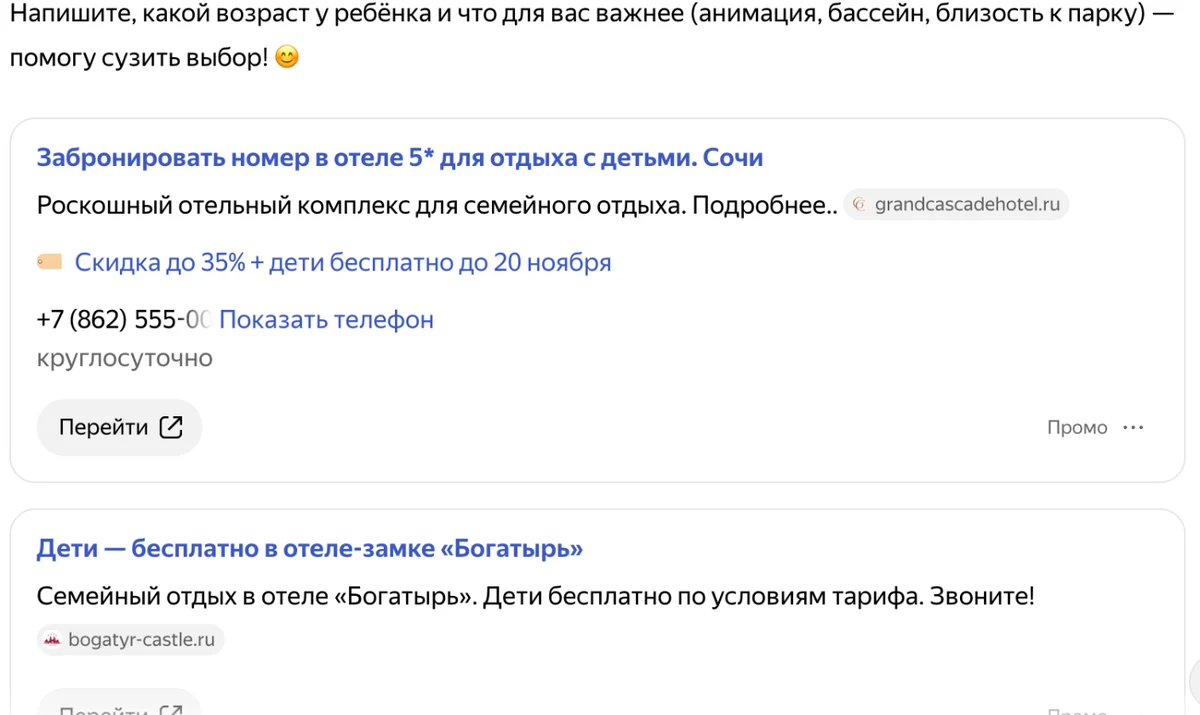Open the 'Дети — бесплатно в отеле-замке «Богатырь»' title
Image resolution: width=1200 pixels, height=715 pixels.
tap(310, 549)
